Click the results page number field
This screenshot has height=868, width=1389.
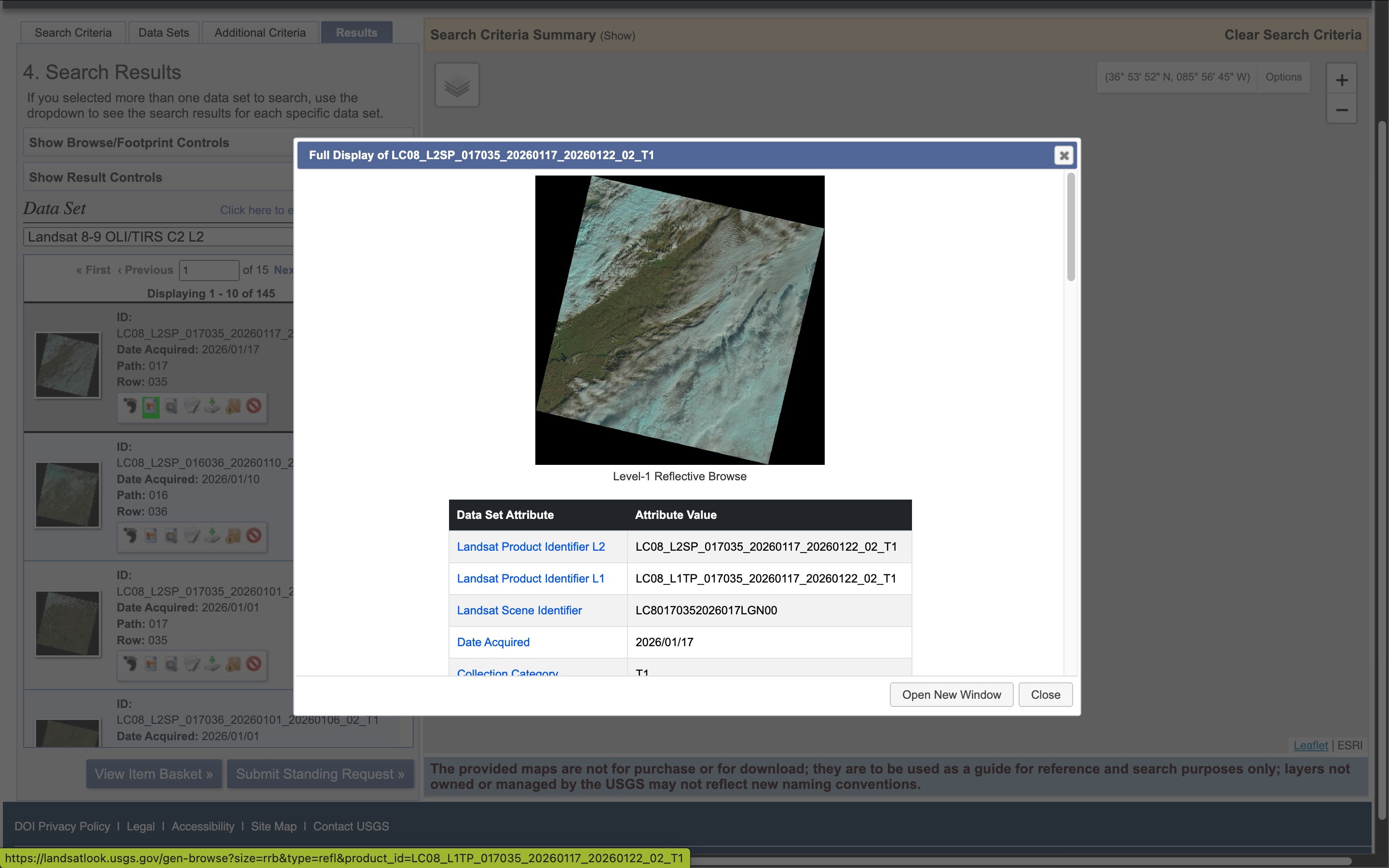208,270
